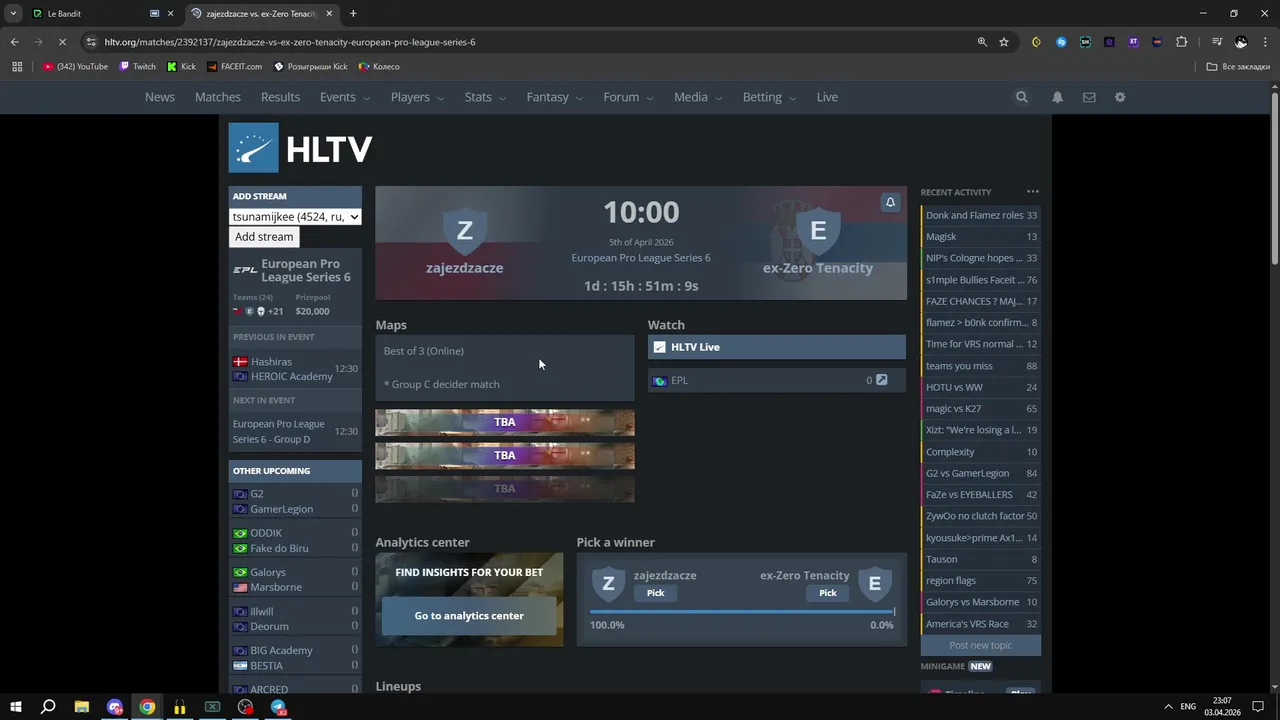This screenshot has width=1280, height=720.
Task: Open File Explorer from the taskbar
Action: point(82,707)
